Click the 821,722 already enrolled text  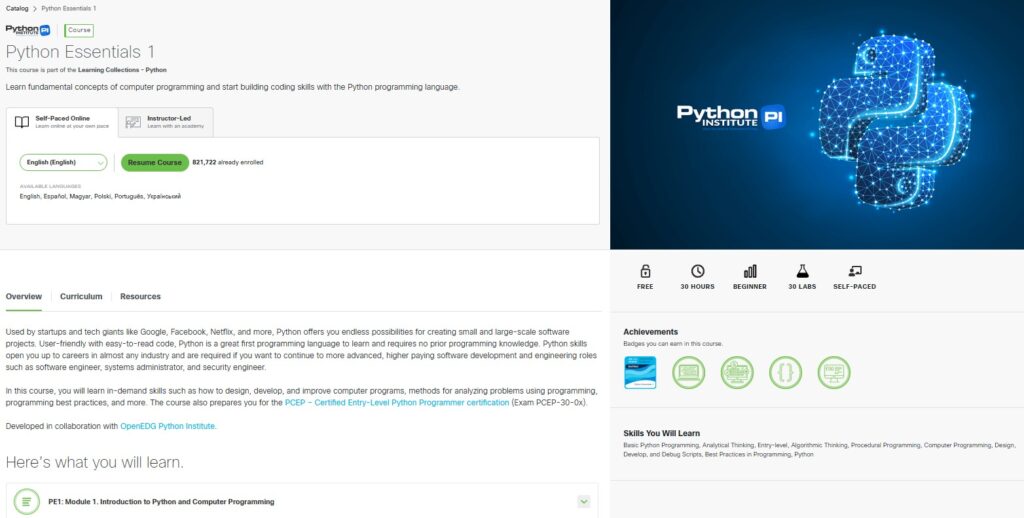click(x=228, y=162)
